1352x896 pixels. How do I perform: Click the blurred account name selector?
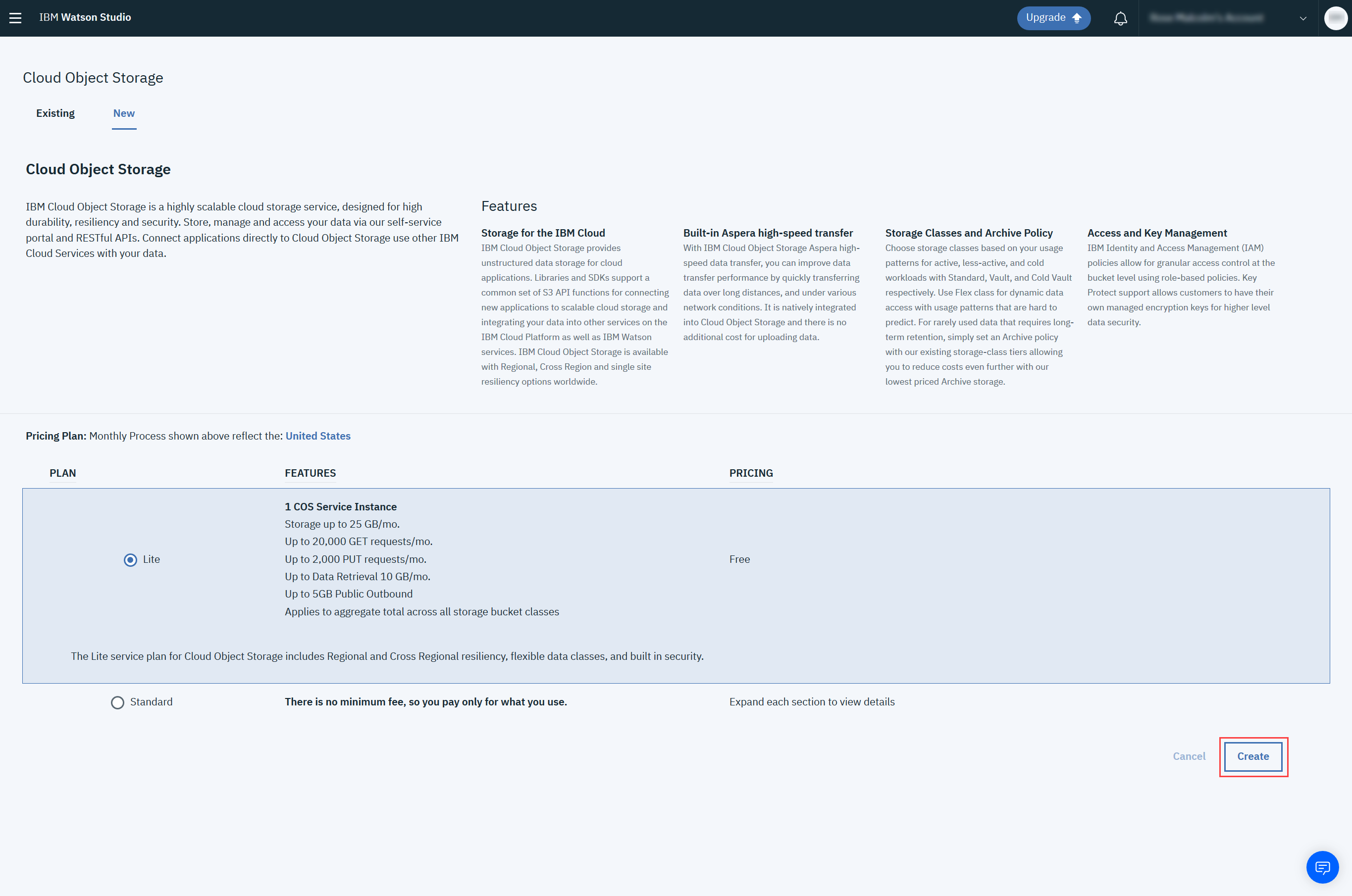[1206, 18]
